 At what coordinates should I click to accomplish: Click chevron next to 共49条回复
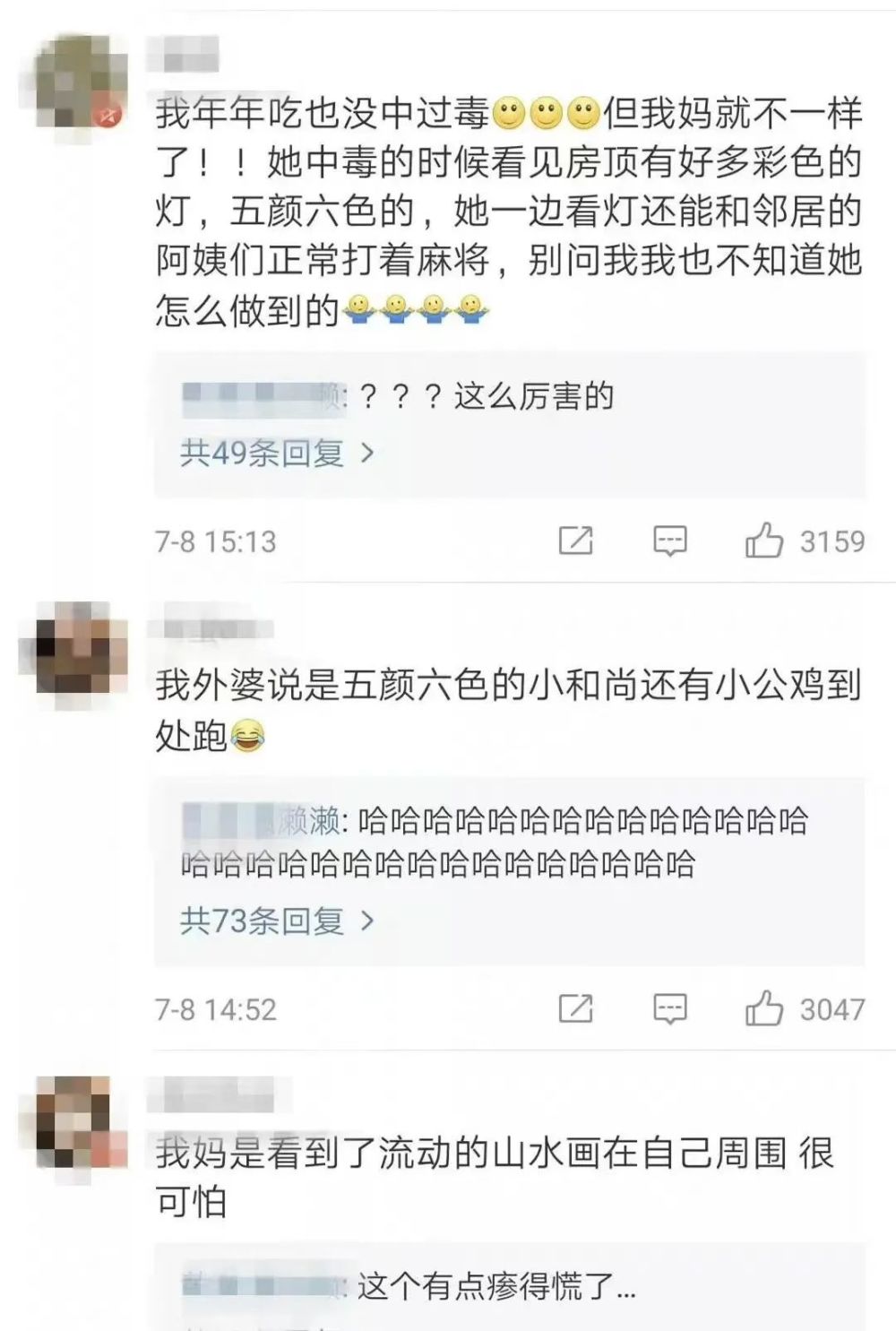click(366, 453)
